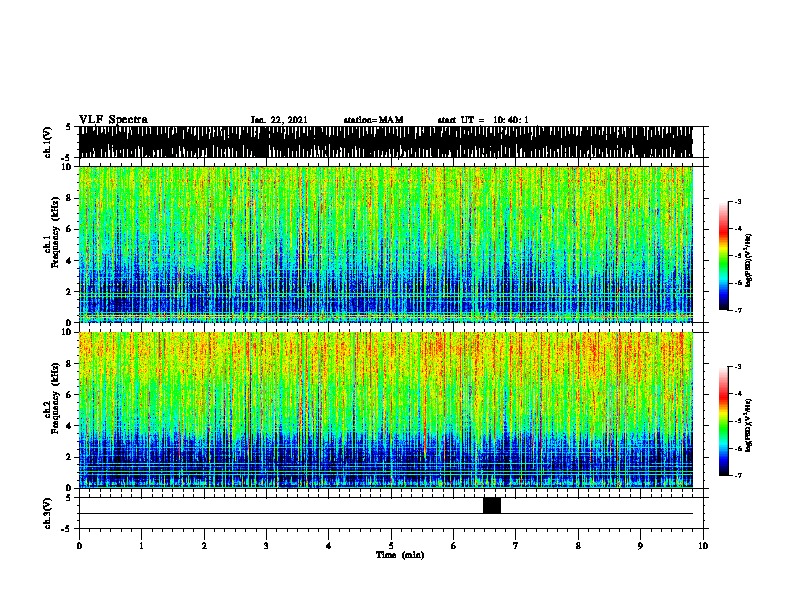Viewport: 792px width, 612px height.
Task: Click the "VLF Spectra" plot title
Action: 113,120
